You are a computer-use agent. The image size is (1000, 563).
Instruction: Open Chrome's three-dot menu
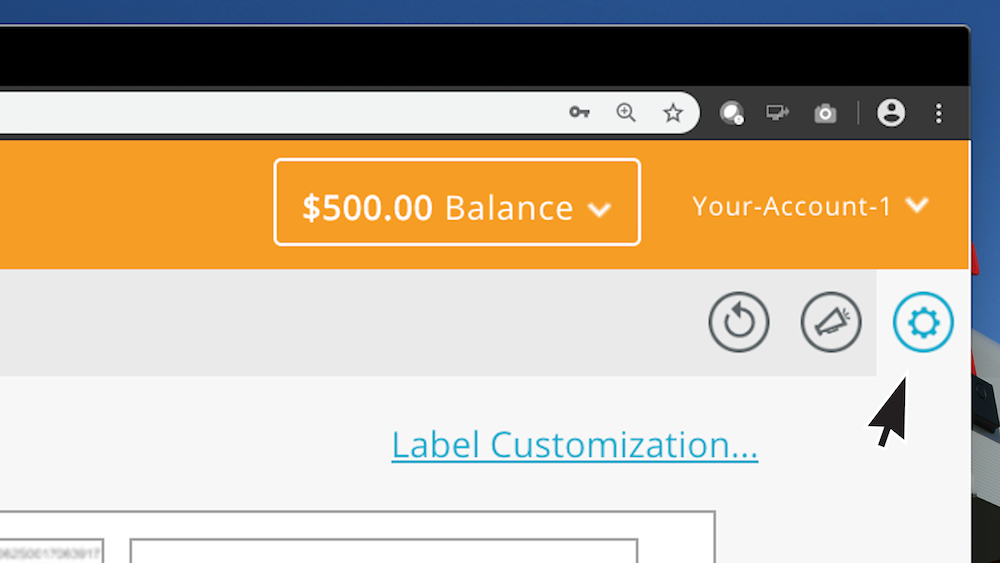[938, 113]
